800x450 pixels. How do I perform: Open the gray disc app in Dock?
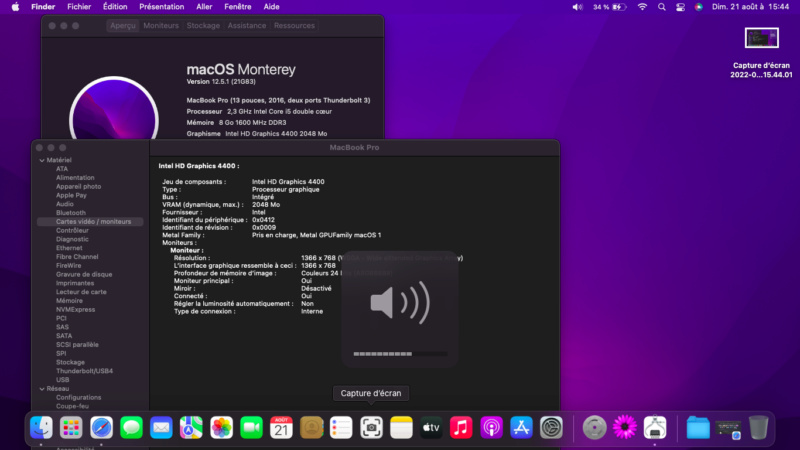595,428
